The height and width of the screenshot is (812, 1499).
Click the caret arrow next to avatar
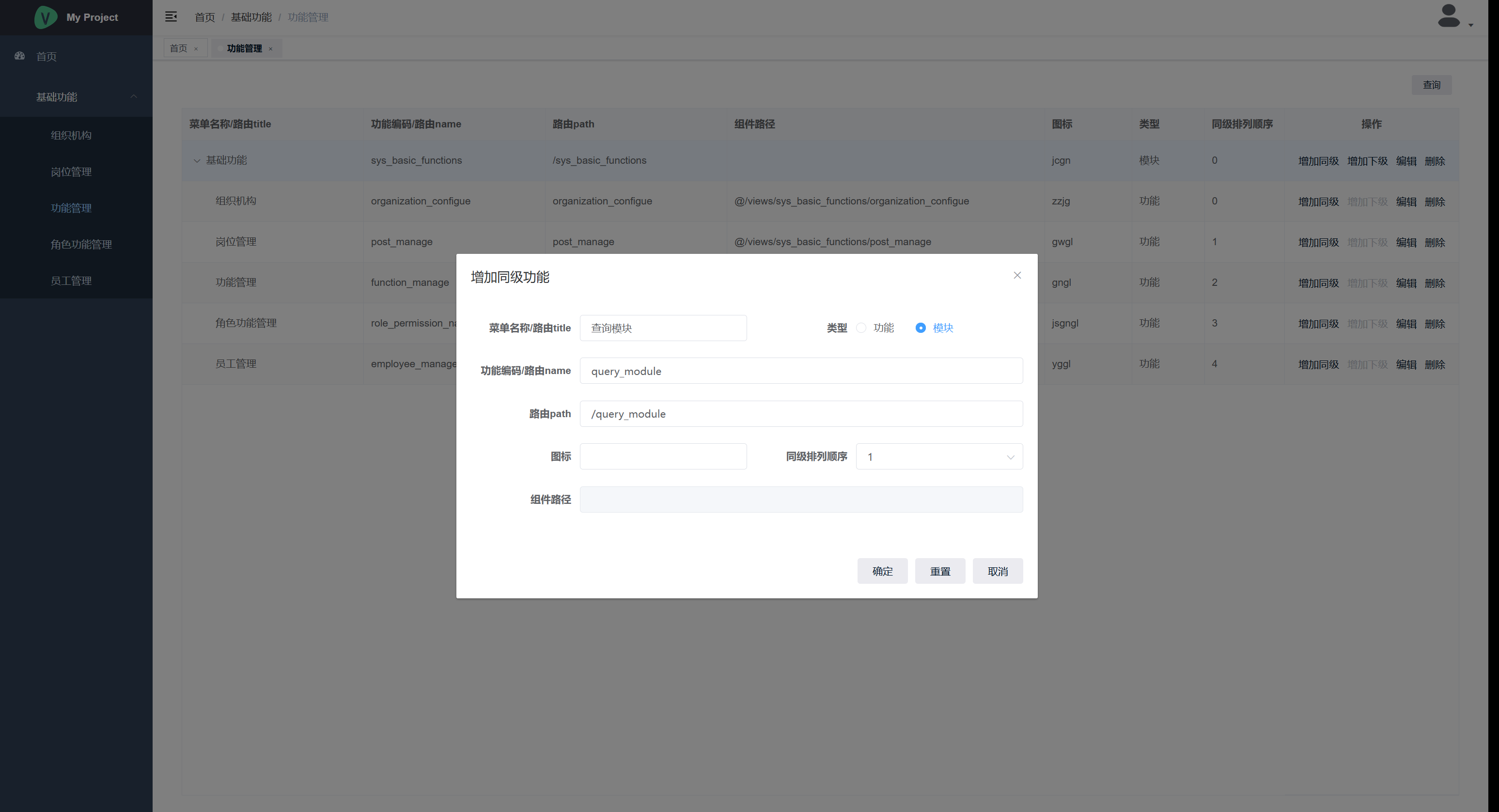coord(1470,25)
